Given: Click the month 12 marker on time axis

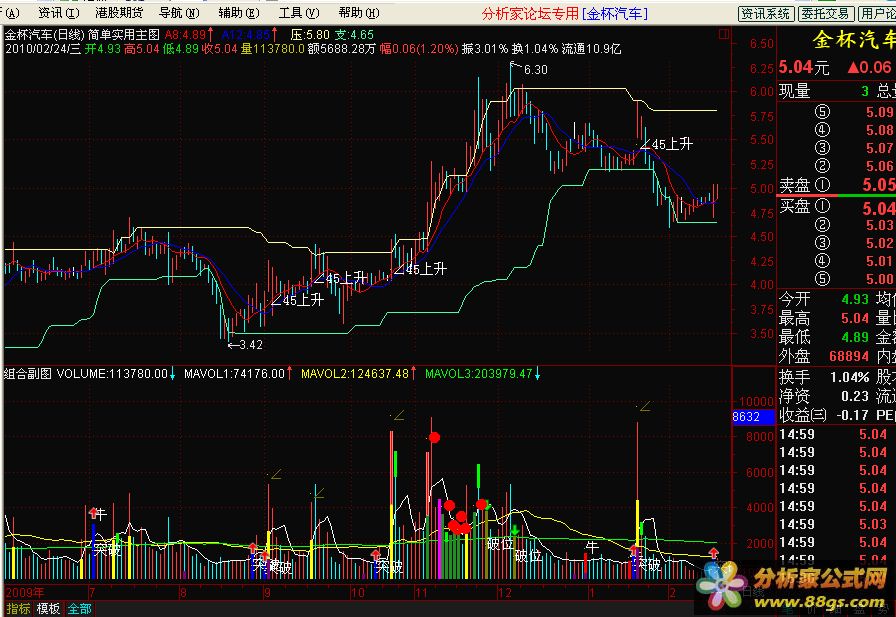Looking at the screenshot, I should tap(505, 592).
